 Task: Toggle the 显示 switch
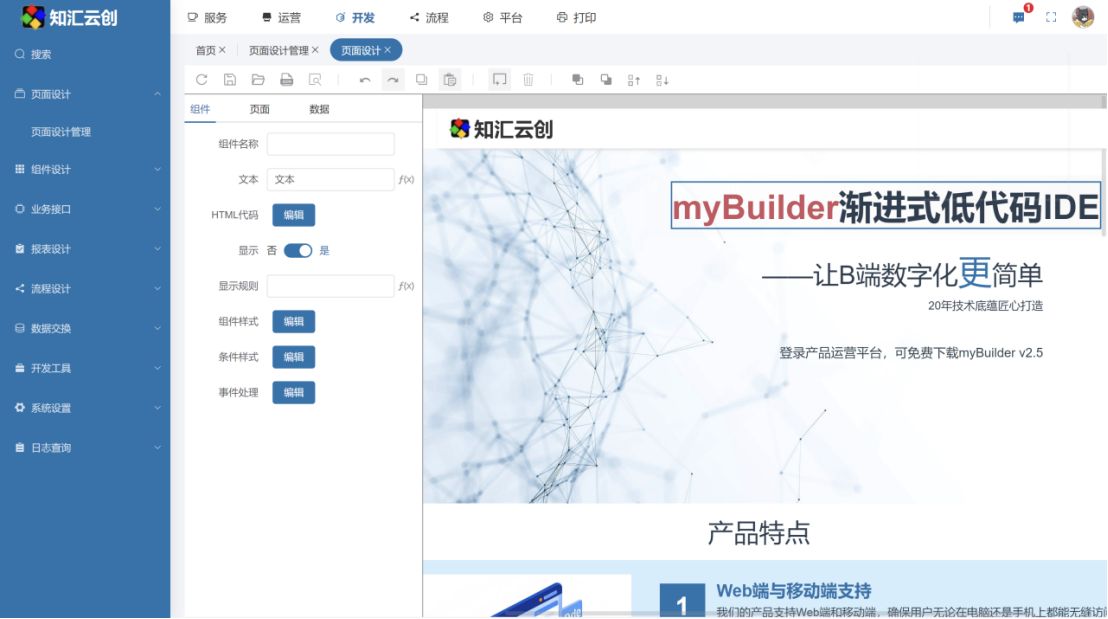[x=298, y=251]
